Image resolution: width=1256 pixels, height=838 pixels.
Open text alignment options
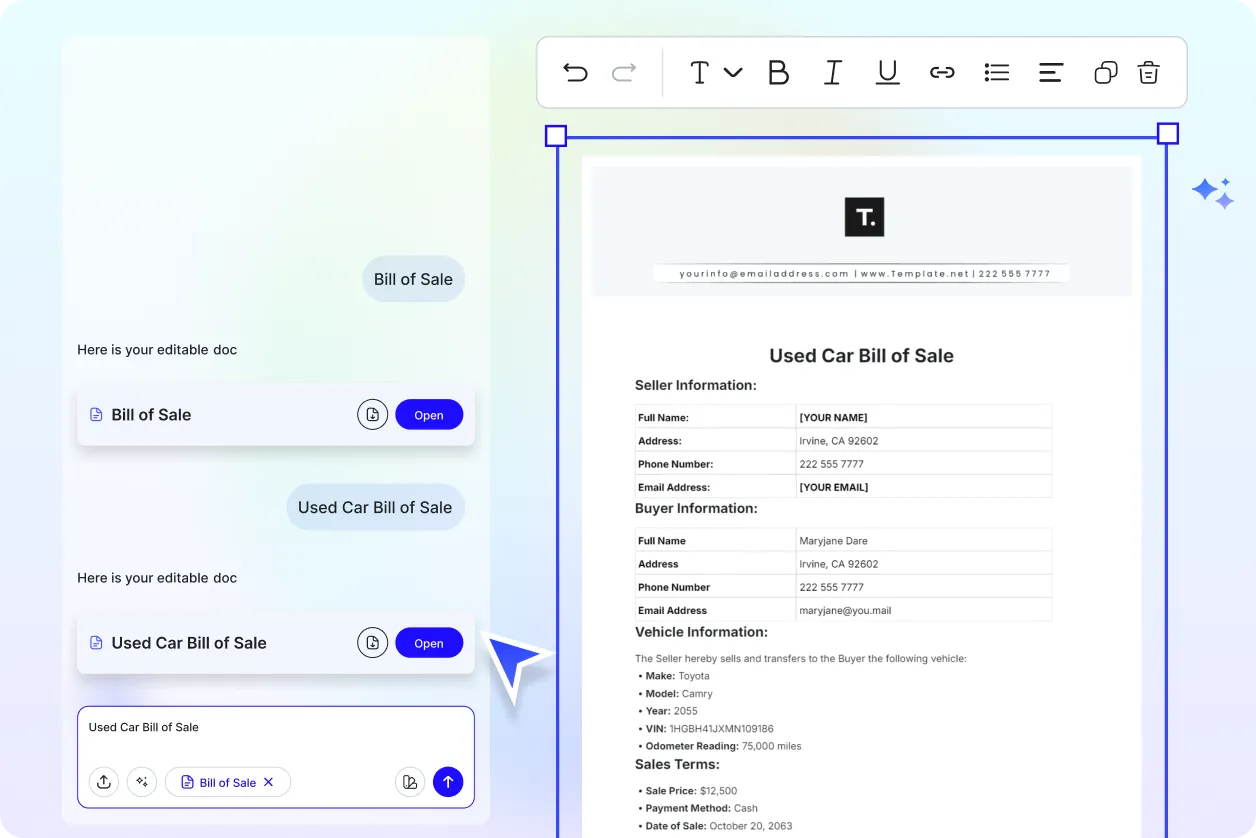point(1051,72)
